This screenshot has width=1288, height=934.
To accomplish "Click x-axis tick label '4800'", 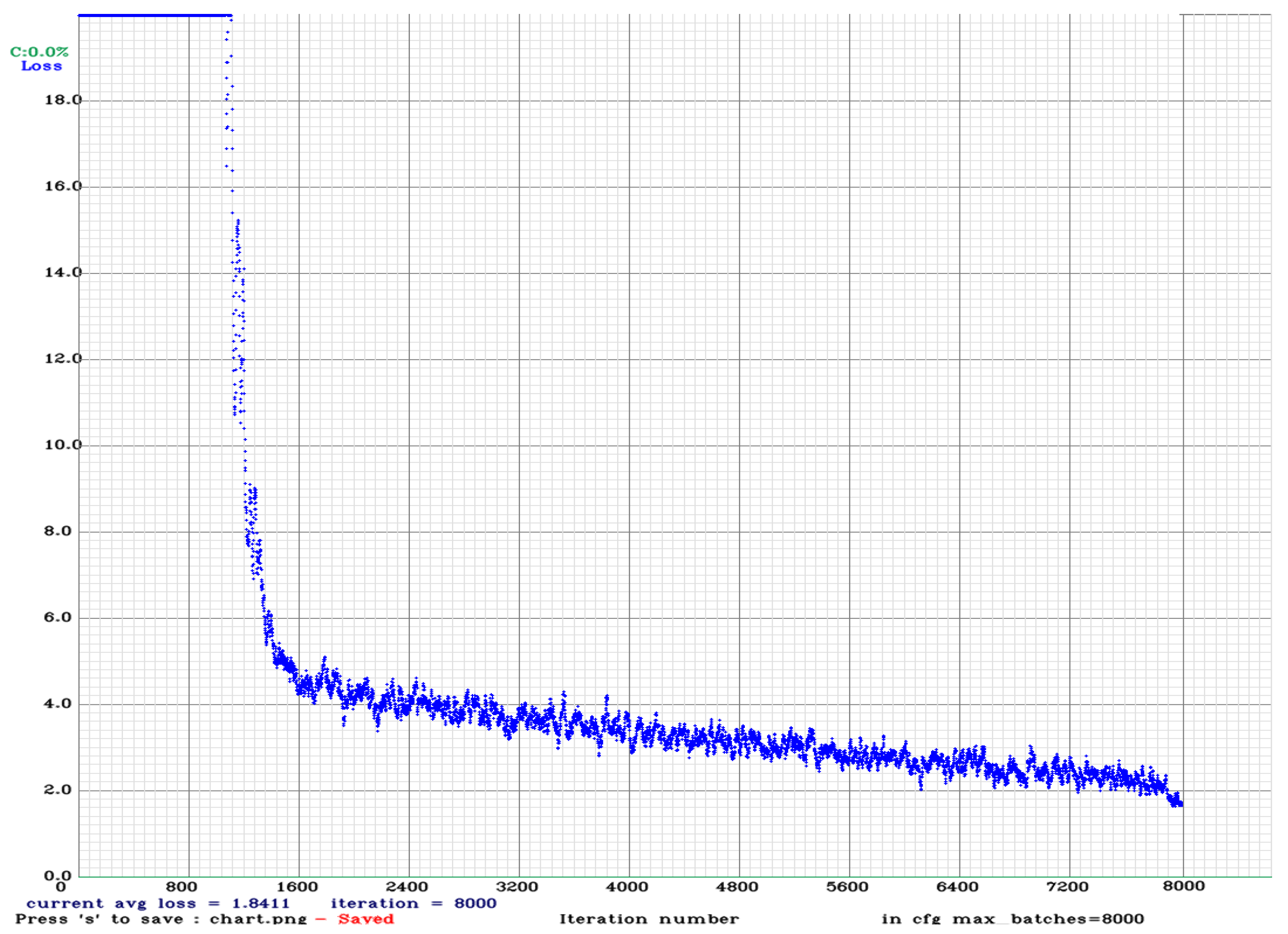I will (x=738, y=887).
